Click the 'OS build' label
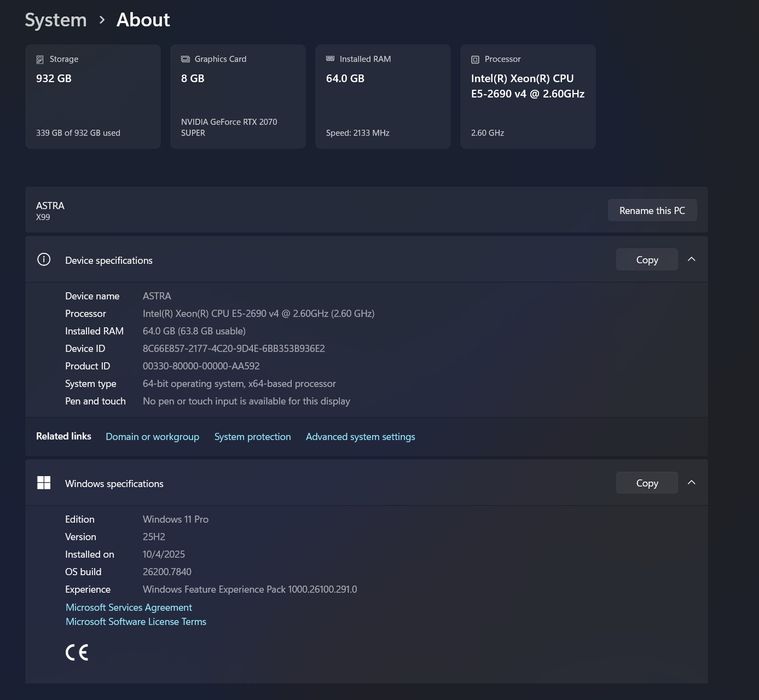This screenshot has height=700, width=759. tap(83, 572)
